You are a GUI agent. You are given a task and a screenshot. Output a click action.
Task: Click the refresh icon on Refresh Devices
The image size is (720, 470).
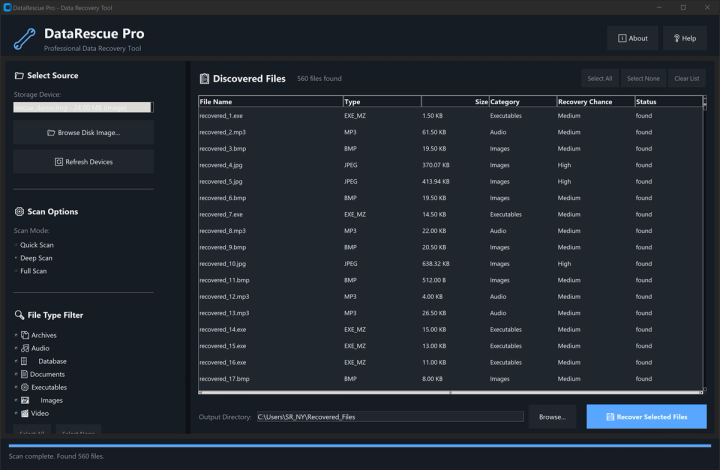click(x=59, y=162)
